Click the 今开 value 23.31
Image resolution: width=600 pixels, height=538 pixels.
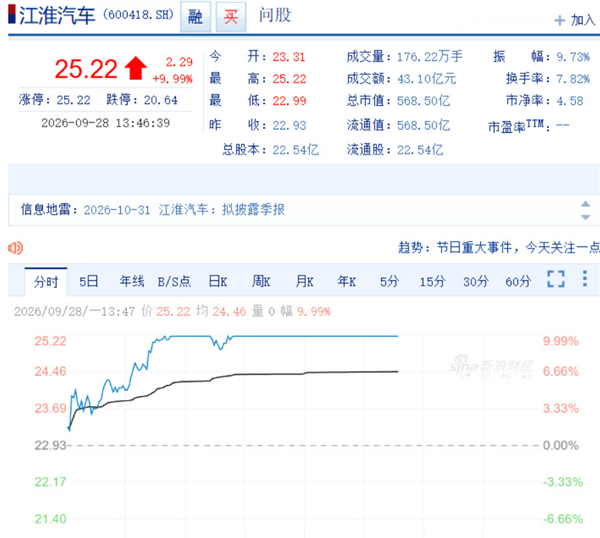(x=289, y=57)
